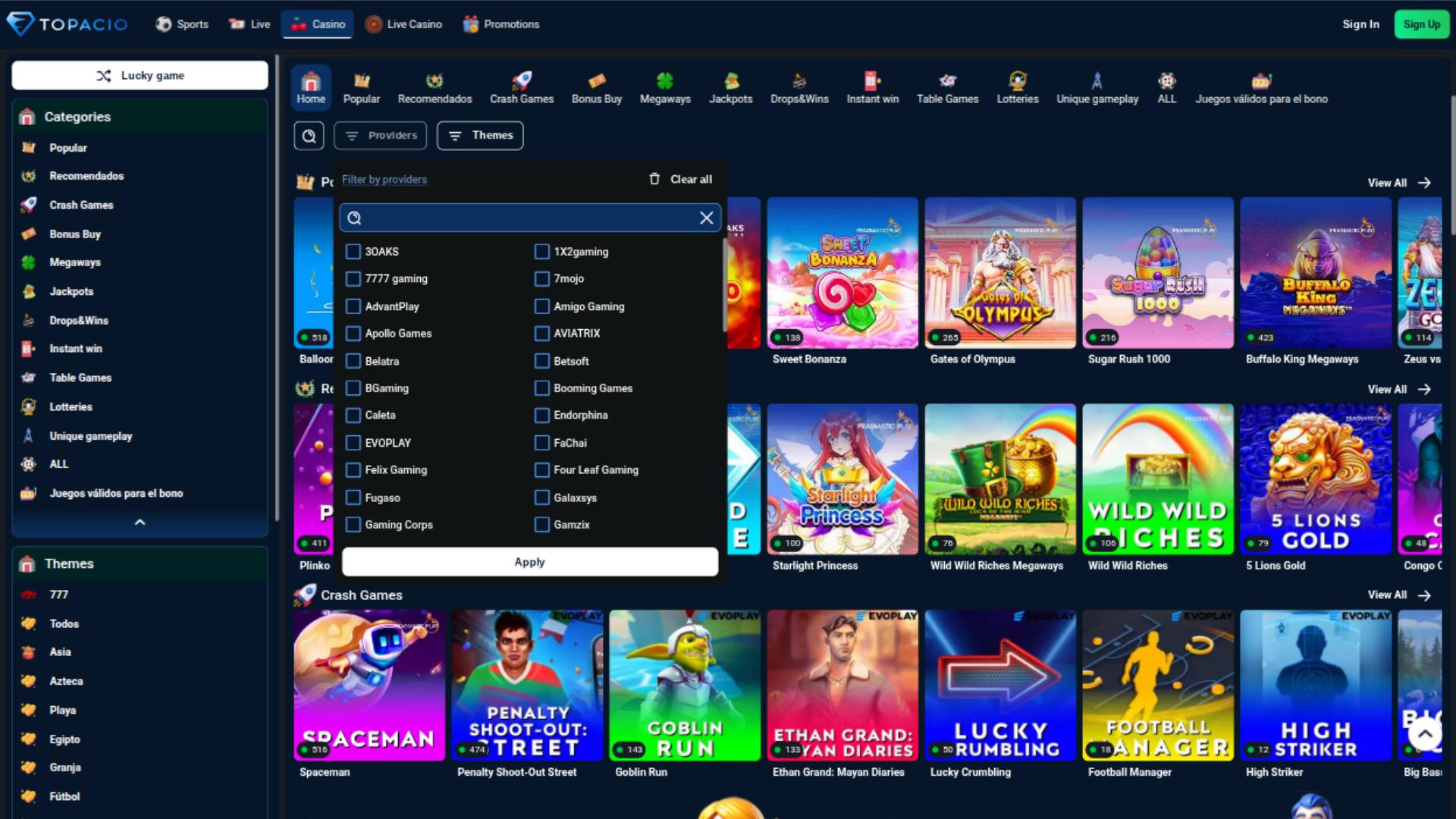This screenshot has height=819, width=1456.
Task: Open the Providers filter dropdown
Action: point(380,135)
